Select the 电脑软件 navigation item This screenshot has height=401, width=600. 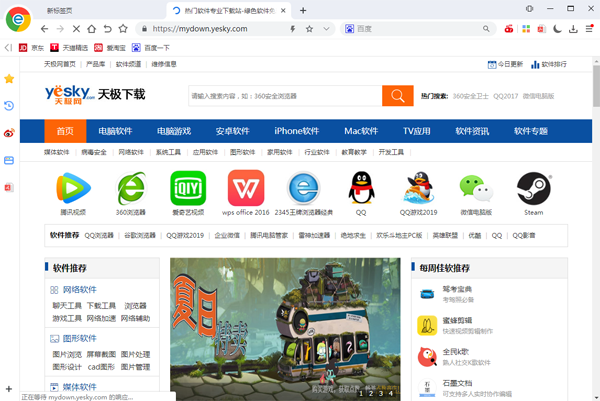[x=115, y=131]
